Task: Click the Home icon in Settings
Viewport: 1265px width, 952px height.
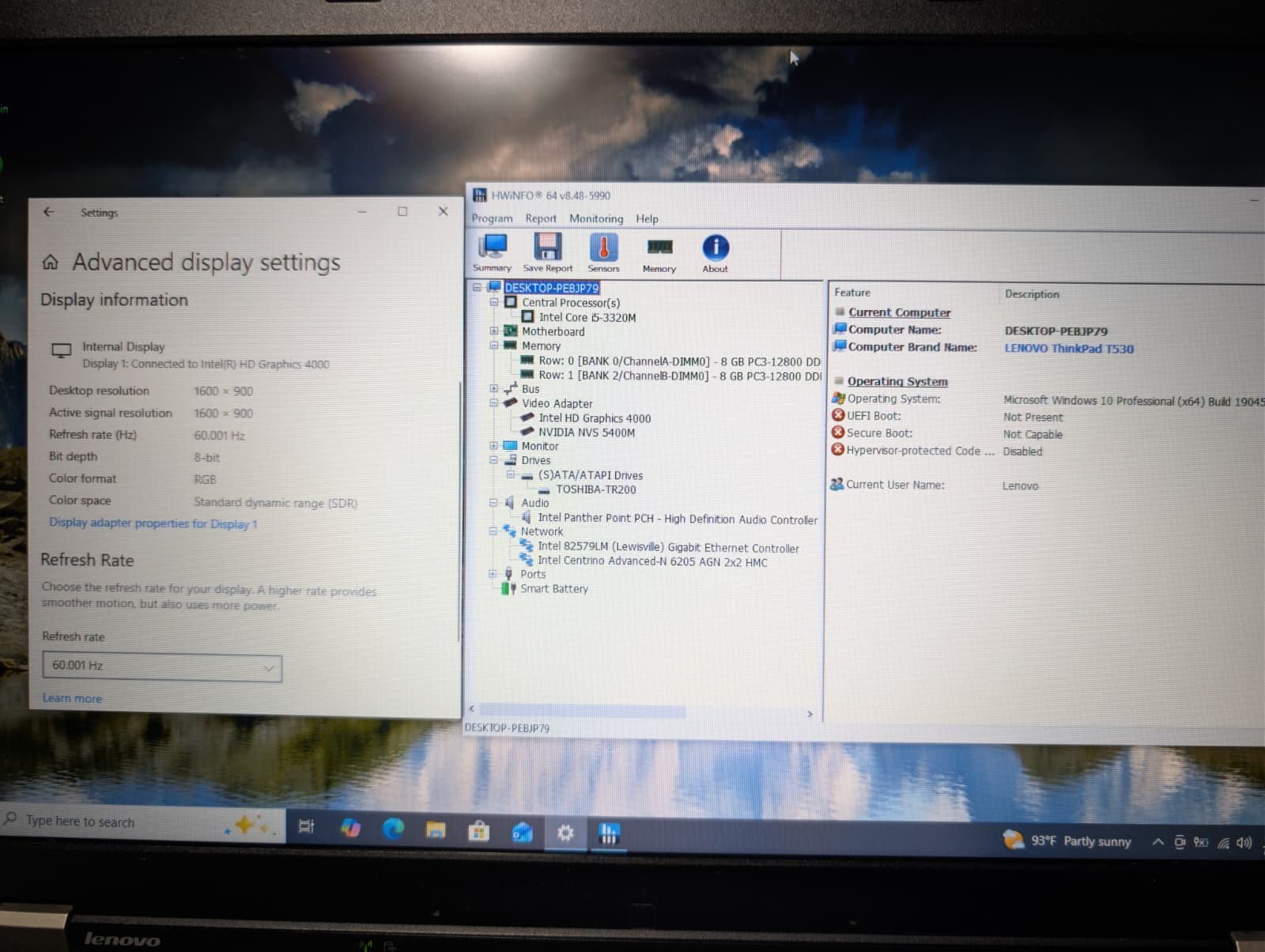Action: (51, 263)
